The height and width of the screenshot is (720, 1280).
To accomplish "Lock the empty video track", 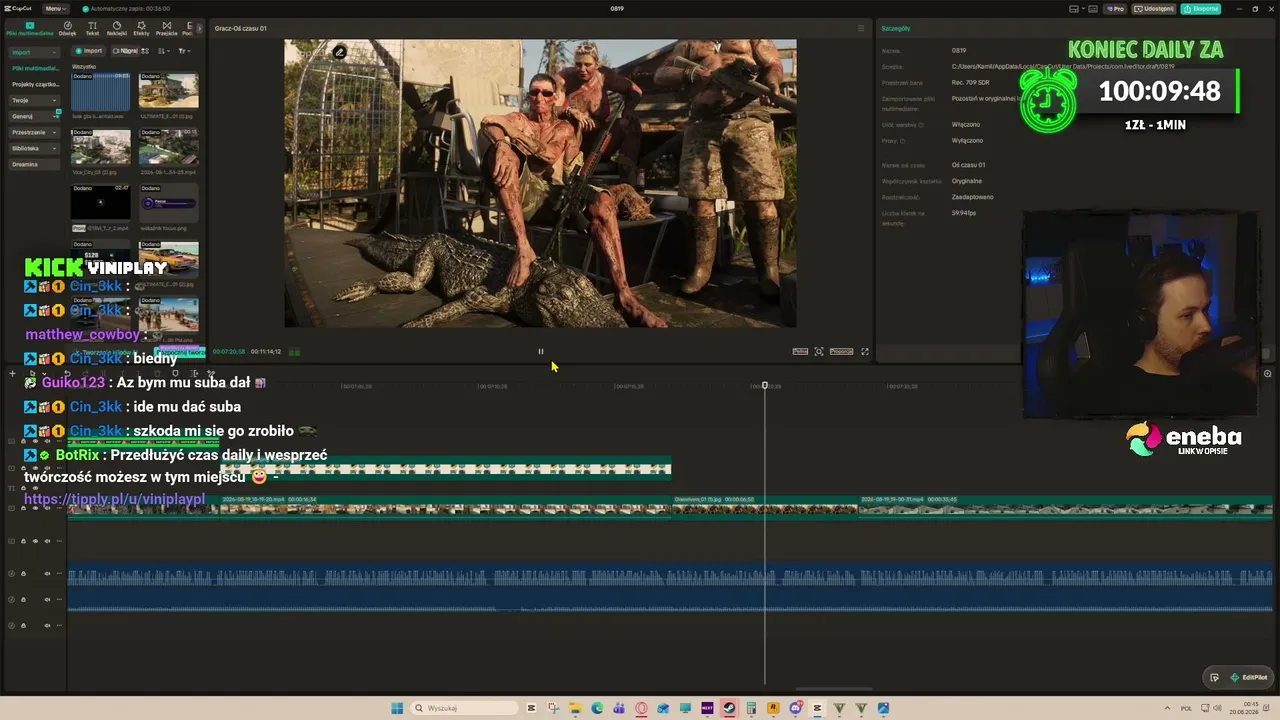I will pos(23,541).
